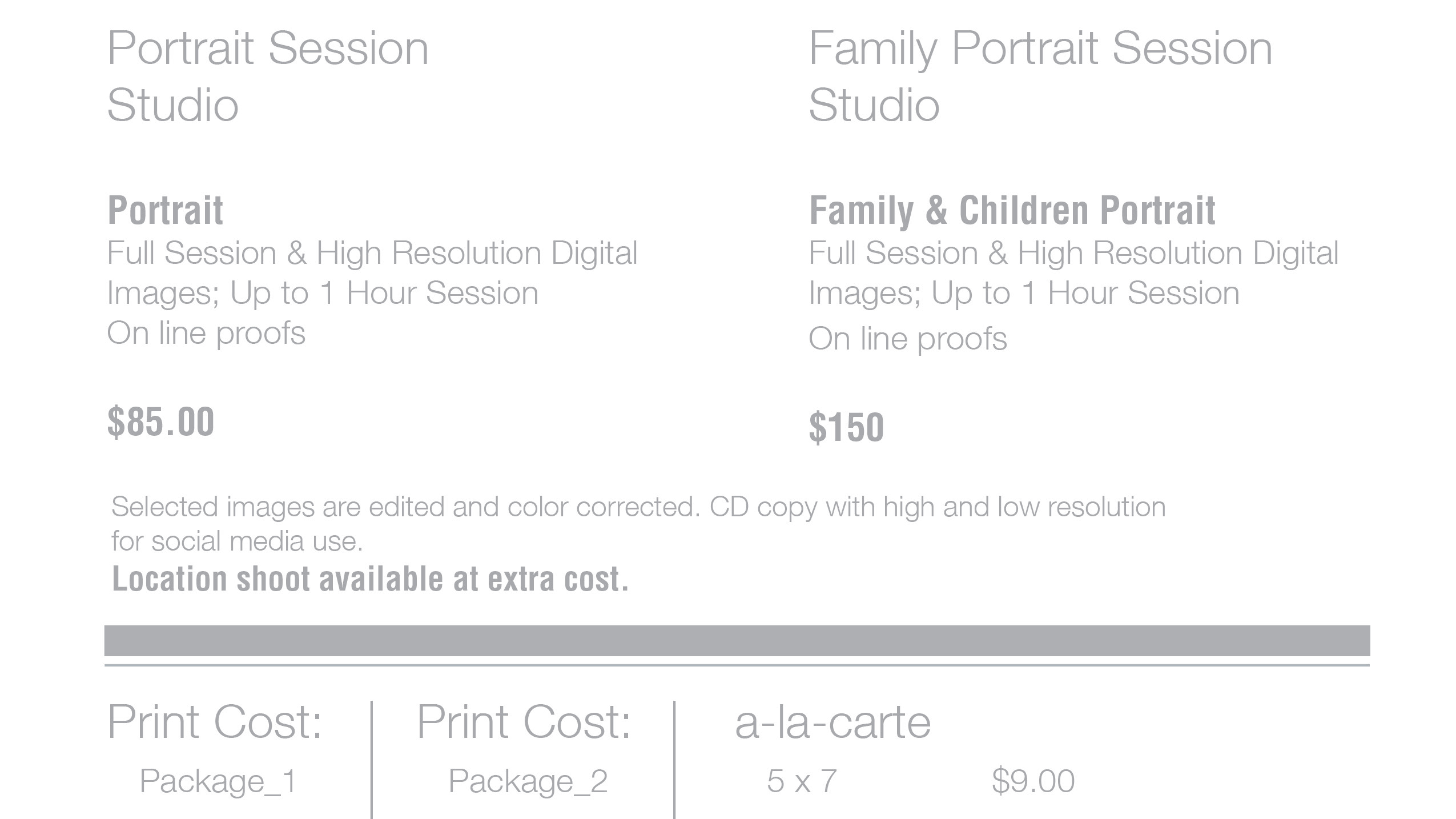1456x819 pixels.
Task: Click "Images; Up to 1 Hour Session" under Portrait
Action: tap(323, 293)
